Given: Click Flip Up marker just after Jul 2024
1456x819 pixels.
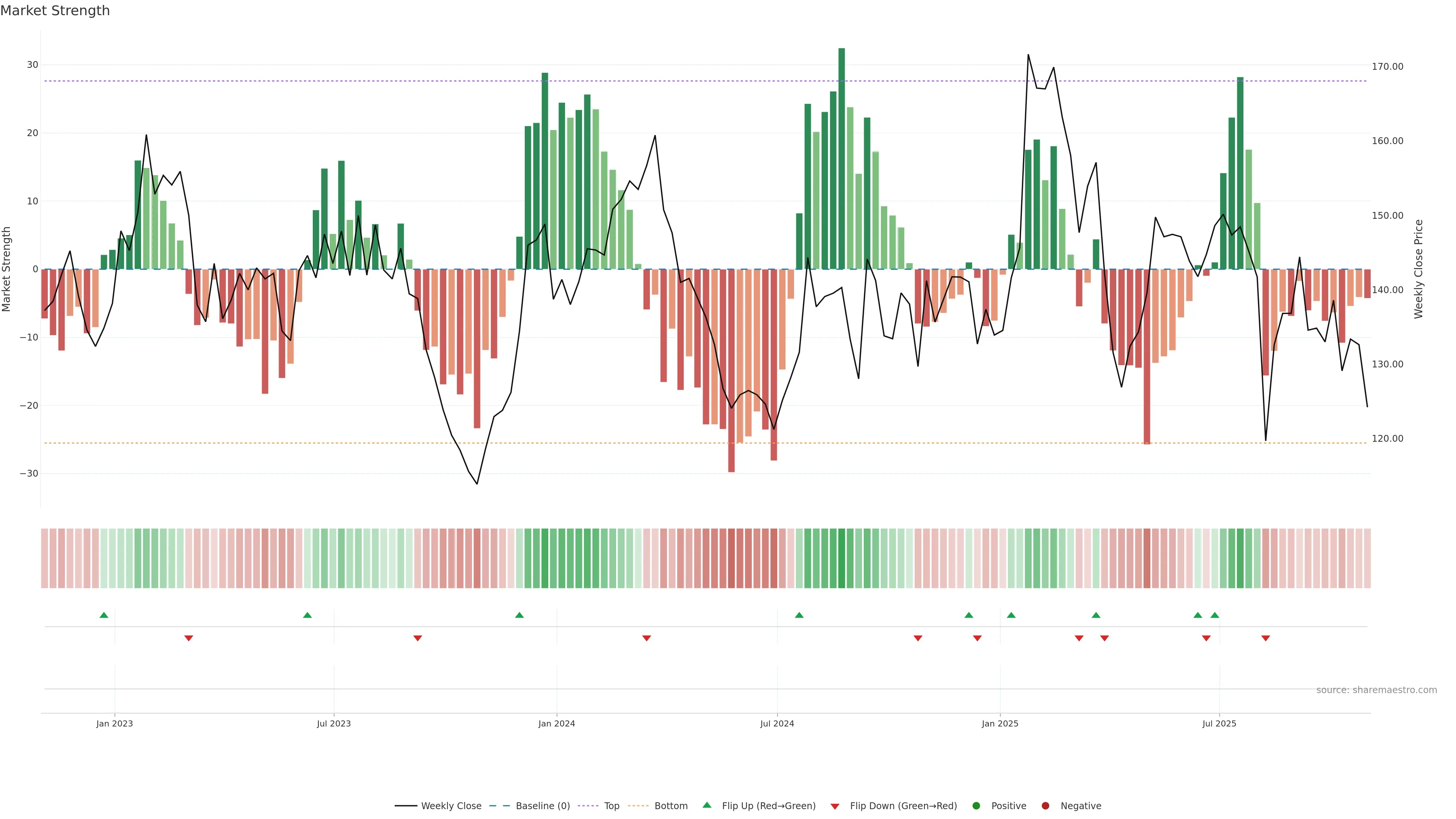Looking at the screenshot, I should tap(799, 615).
